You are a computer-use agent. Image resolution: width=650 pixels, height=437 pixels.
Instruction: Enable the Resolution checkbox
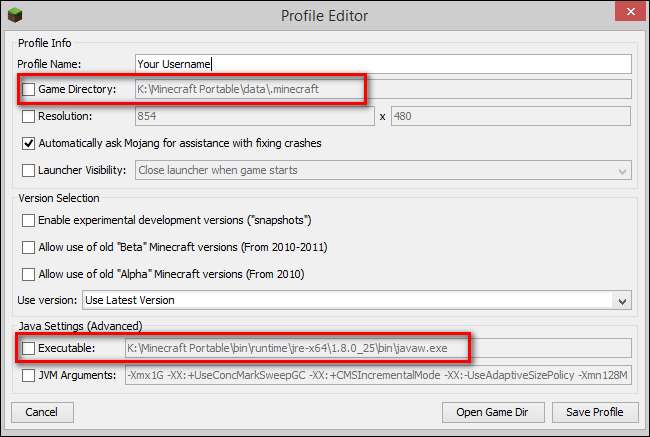[28, 116]
